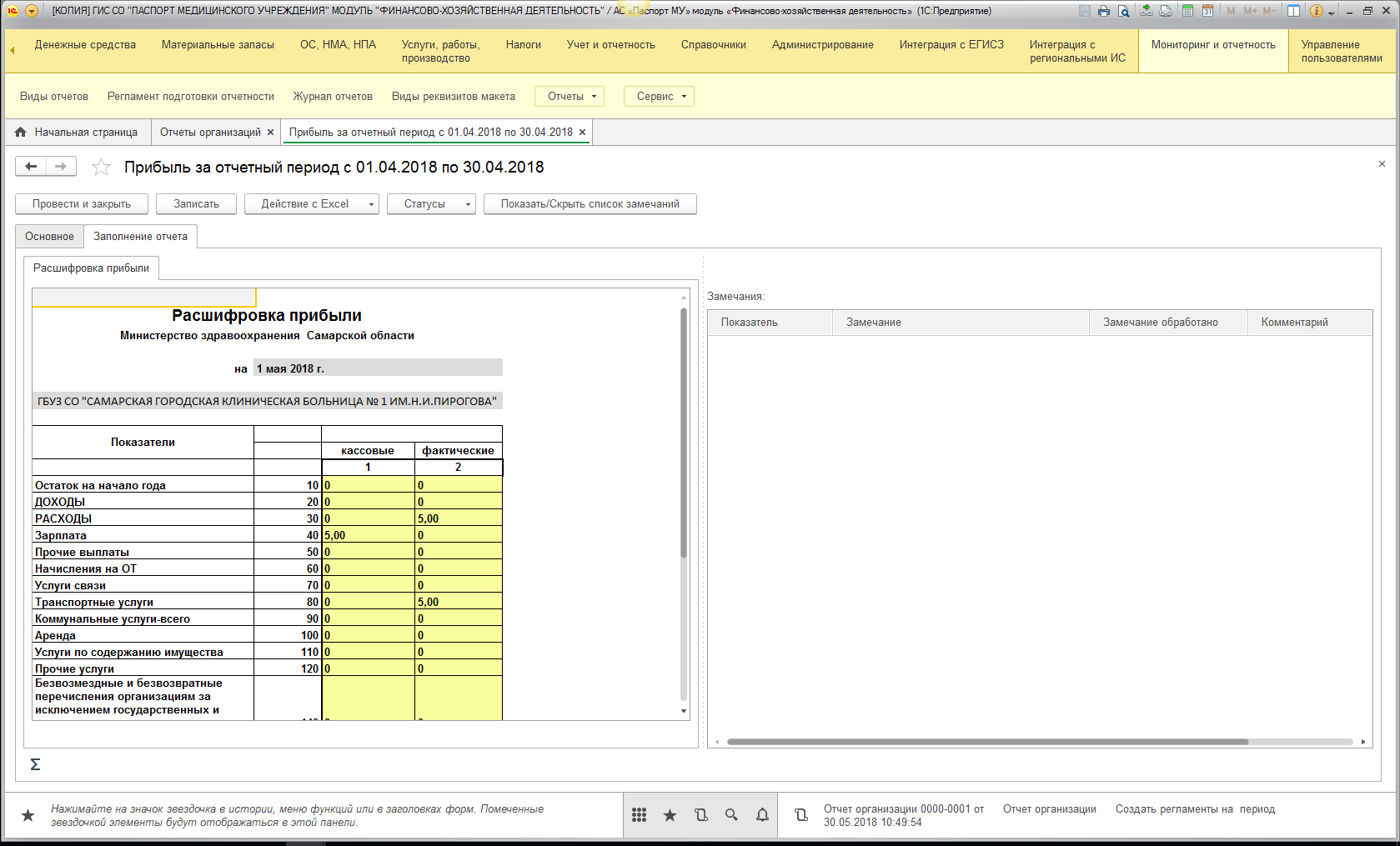The image size is (1400, 846).
Task: Add report to favorites with outline star
Action: (101, 168)
